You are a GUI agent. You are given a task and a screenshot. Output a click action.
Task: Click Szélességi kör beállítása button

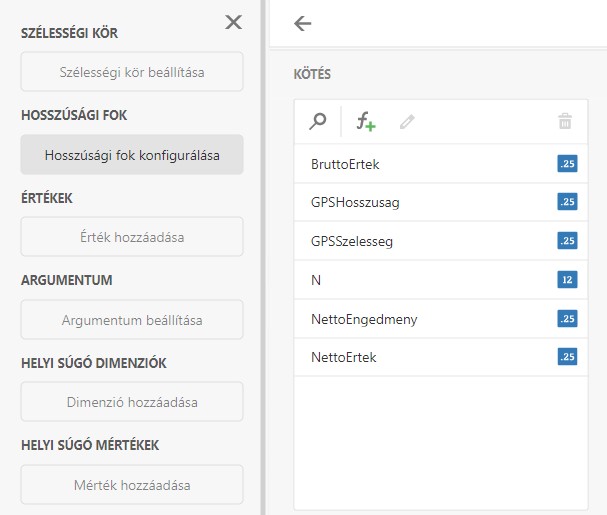132,72
